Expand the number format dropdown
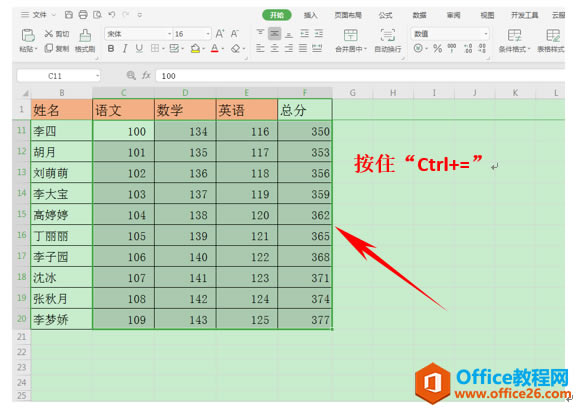This screenshot has height=411, width=578. (x=450, y=34)
